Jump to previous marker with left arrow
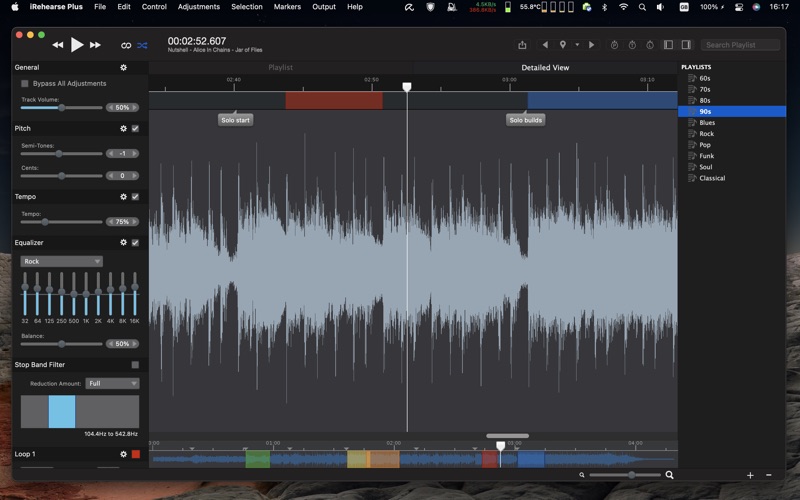Image resolution: width=800 pixels, height=500 pixels. [545, 45]
